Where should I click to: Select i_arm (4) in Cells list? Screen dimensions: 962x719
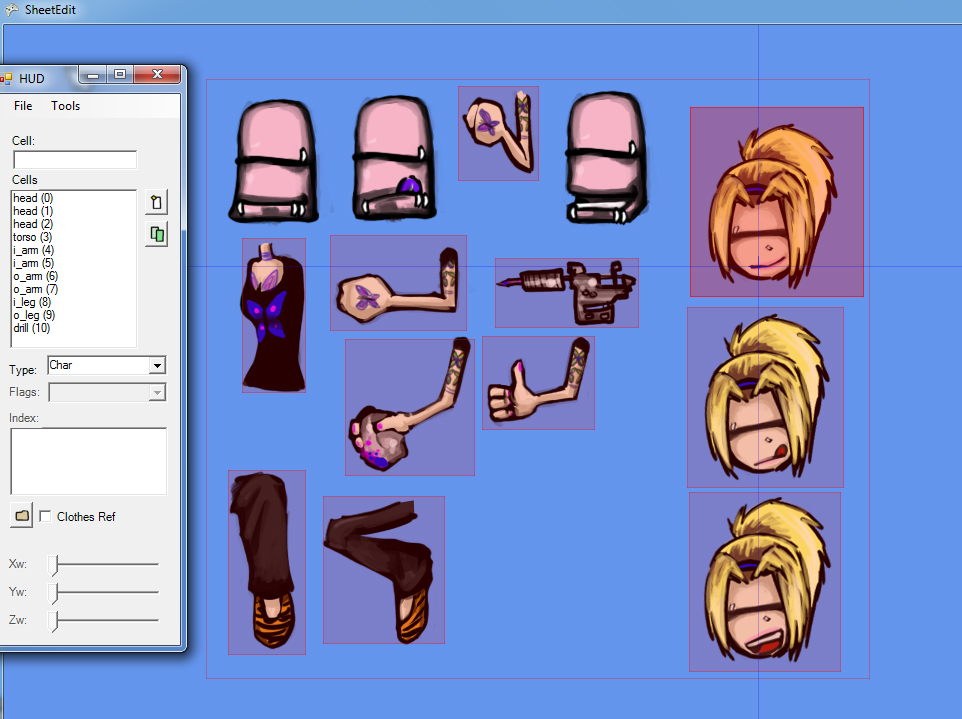(x=34, y=250)
